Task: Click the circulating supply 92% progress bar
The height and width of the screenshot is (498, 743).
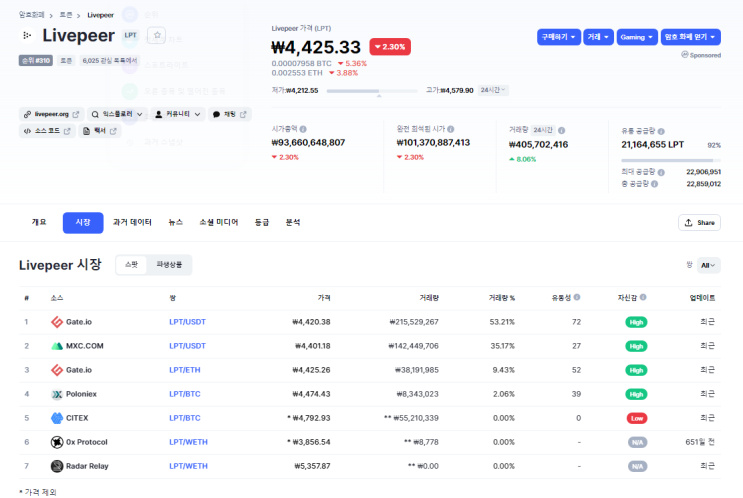Action: click(x=671, y=161)
